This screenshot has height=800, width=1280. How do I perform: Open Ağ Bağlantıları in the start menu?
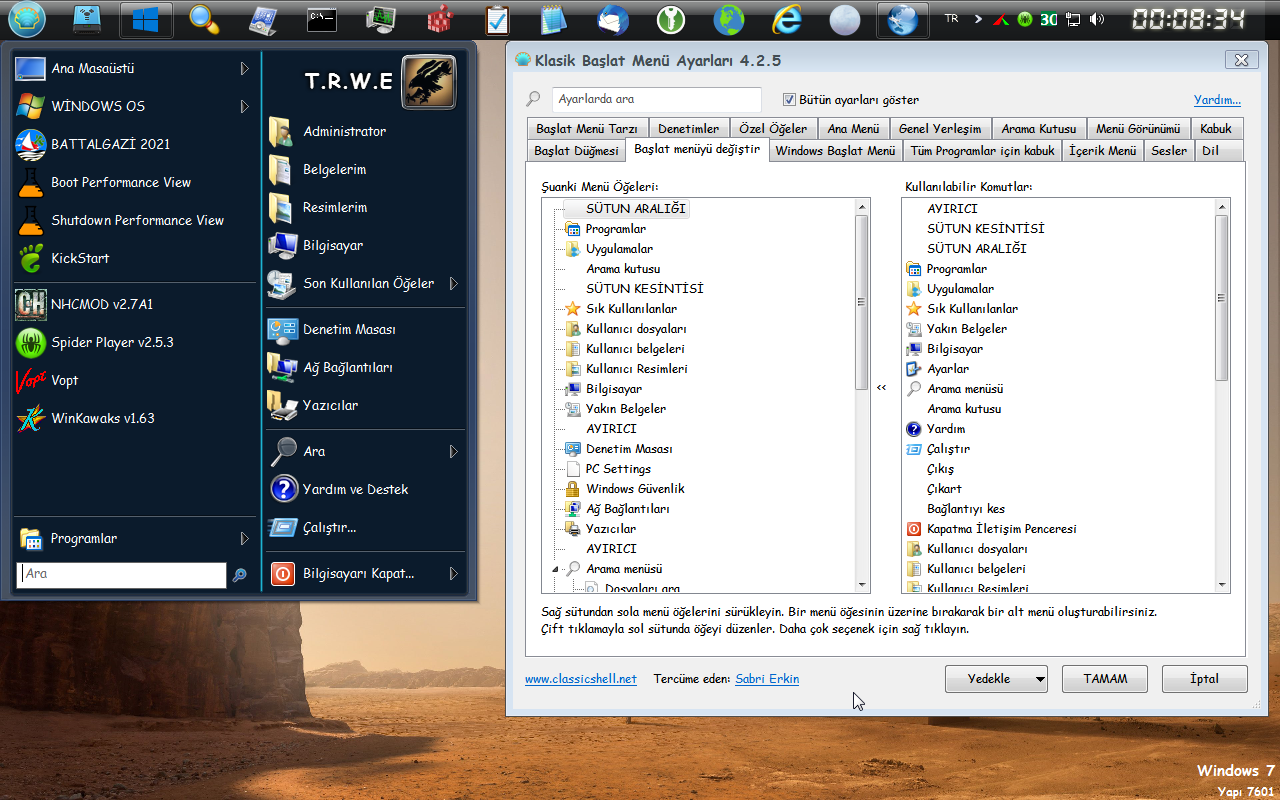pos(365,367)
